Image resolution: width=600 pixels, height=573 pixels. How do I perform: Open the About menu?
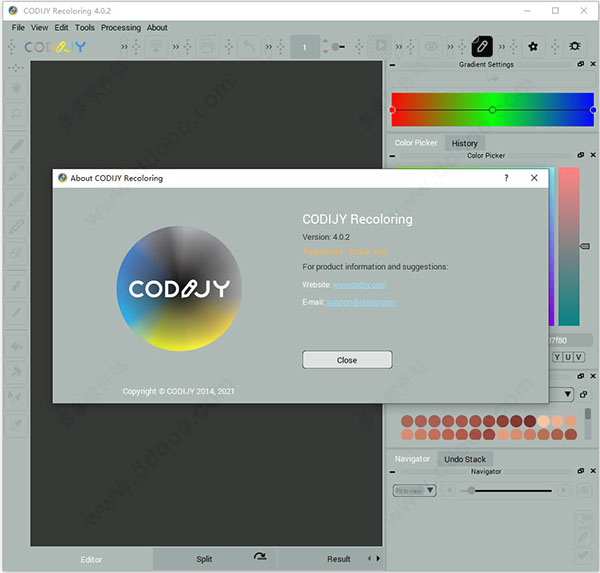pyautogui.click(x=157, y=28)
